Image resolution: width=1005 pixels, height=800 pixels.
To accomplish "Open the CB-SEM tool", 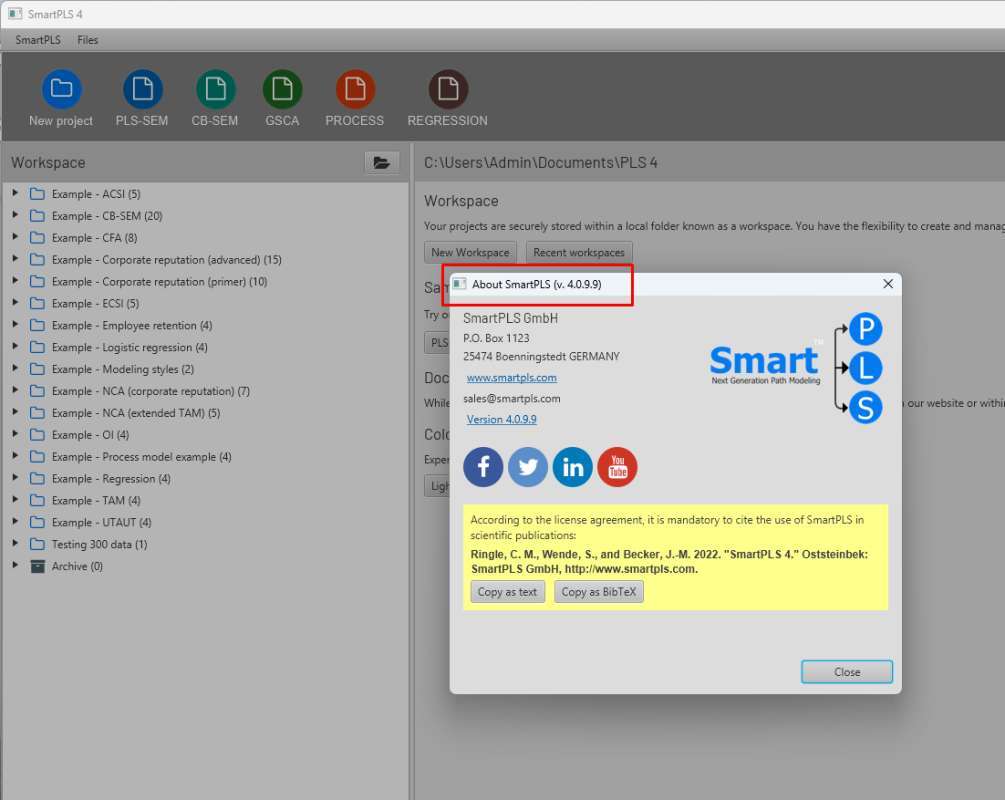I will click(214, 96).
